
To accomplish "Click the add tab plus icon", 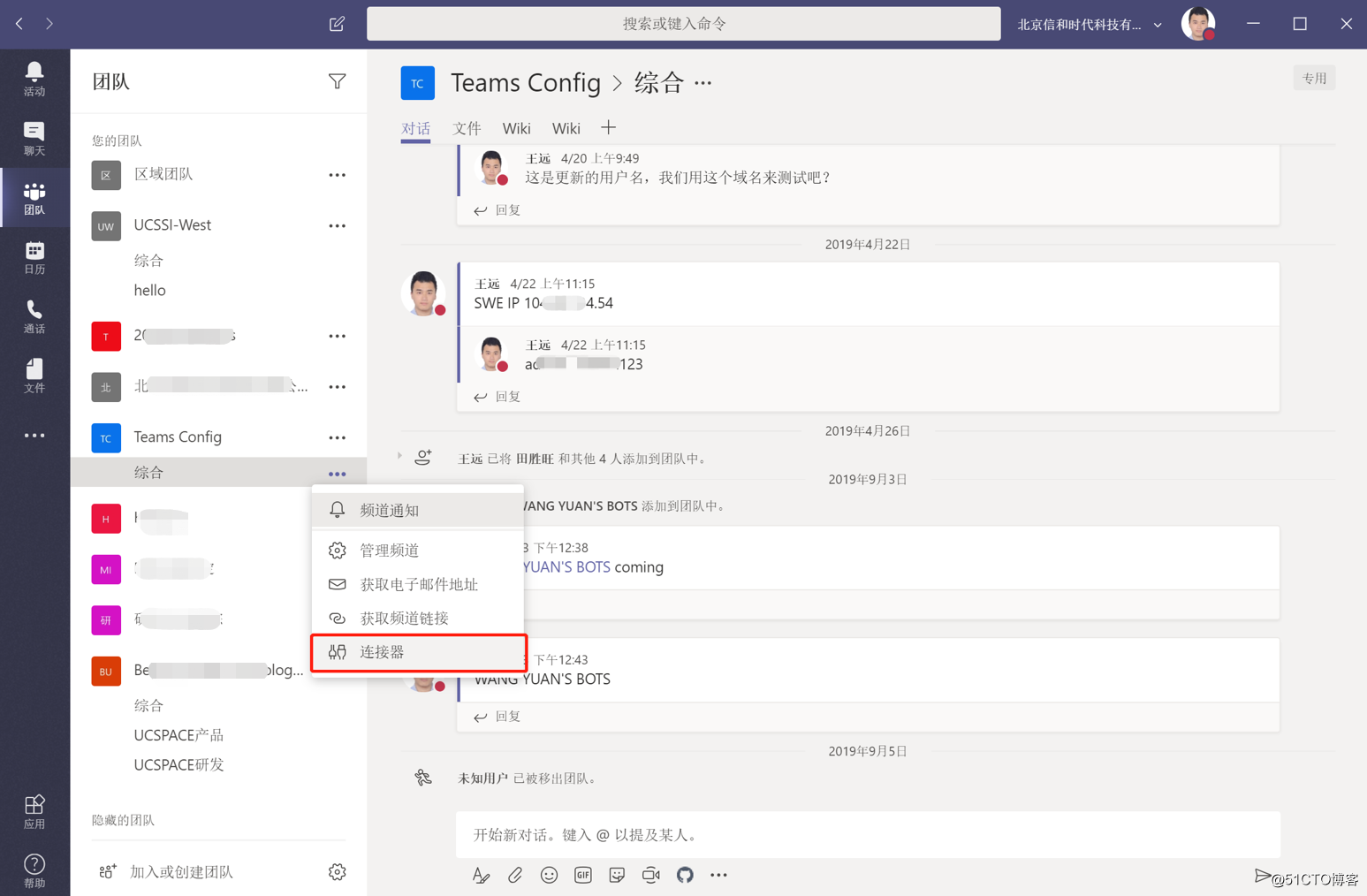I will 608,128.
